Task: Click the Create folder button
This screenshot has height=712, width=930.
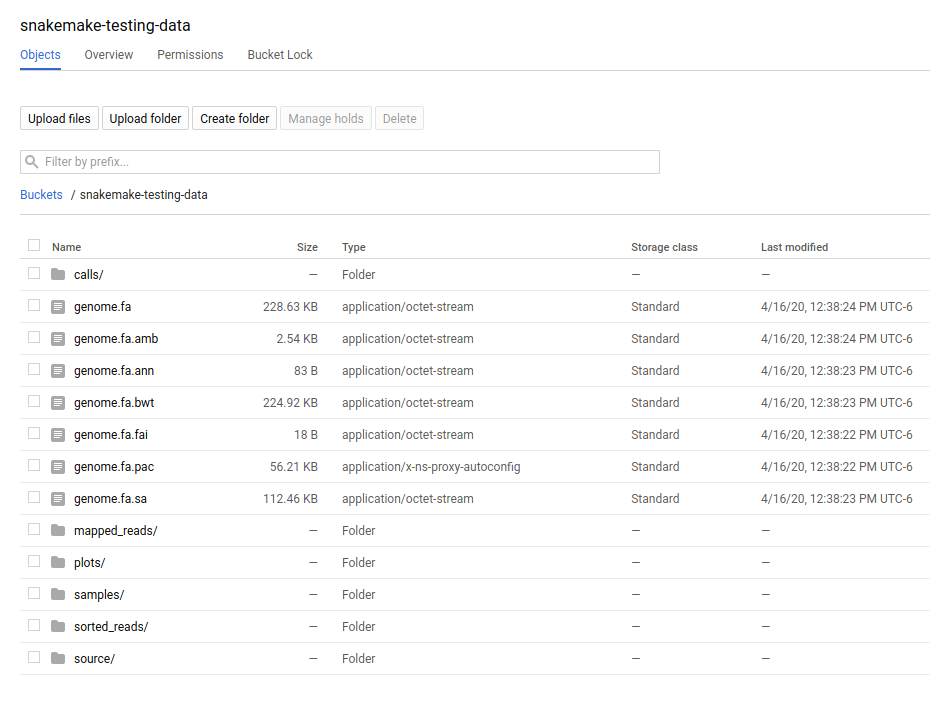Action: pos(234,119)
